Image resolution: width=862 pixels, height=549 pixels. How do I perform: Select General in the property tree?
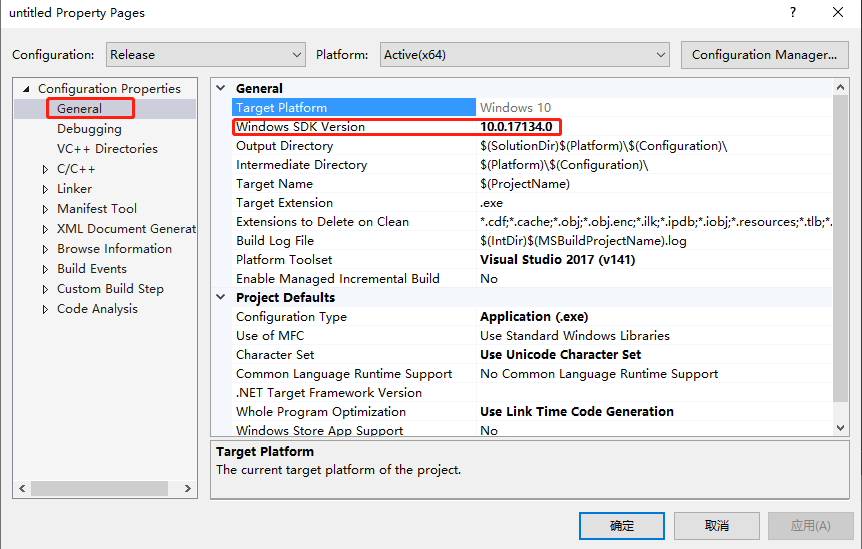tap(79, 108)
